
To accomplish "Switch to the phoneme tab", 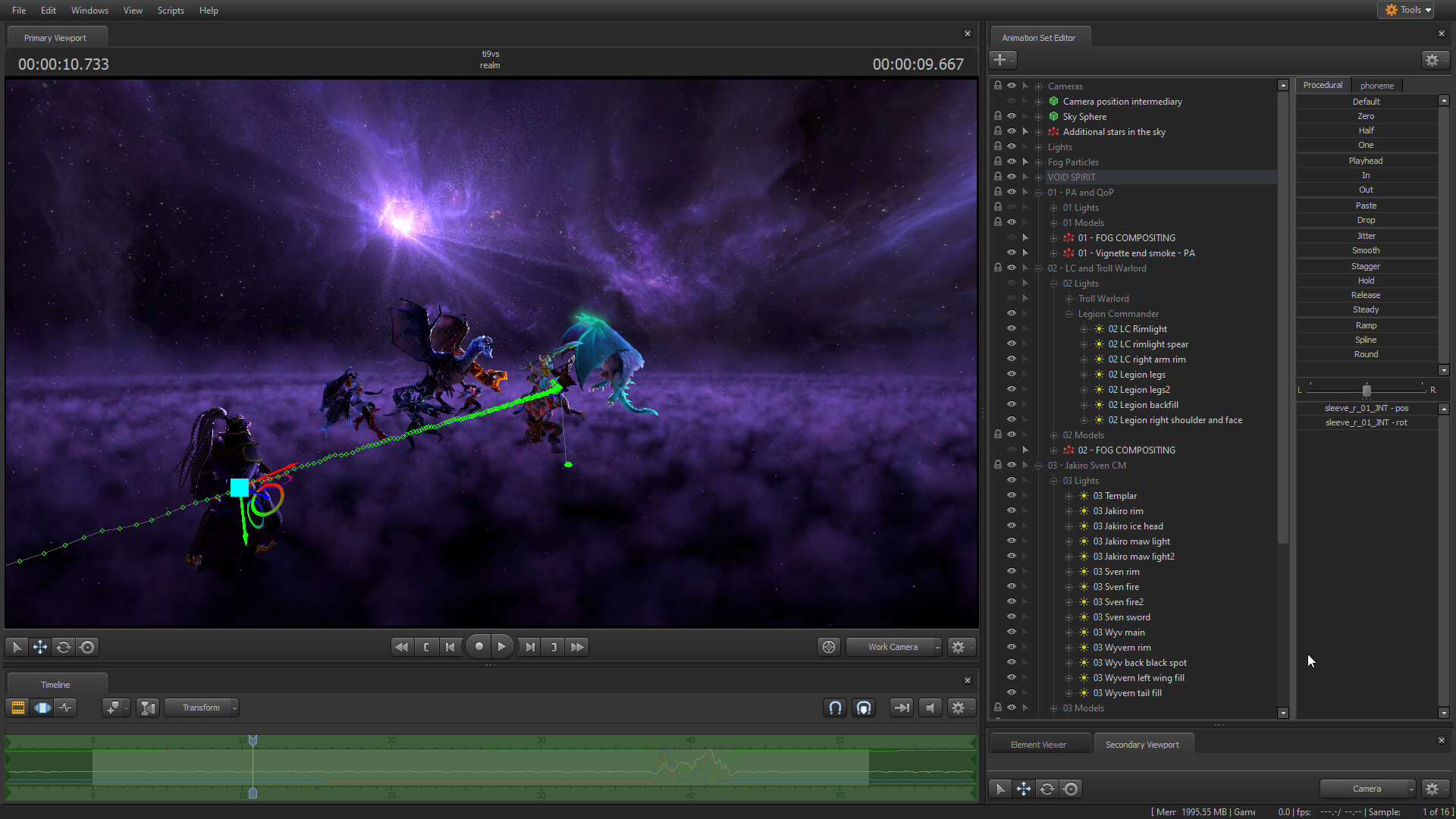I will [1377, 86].
